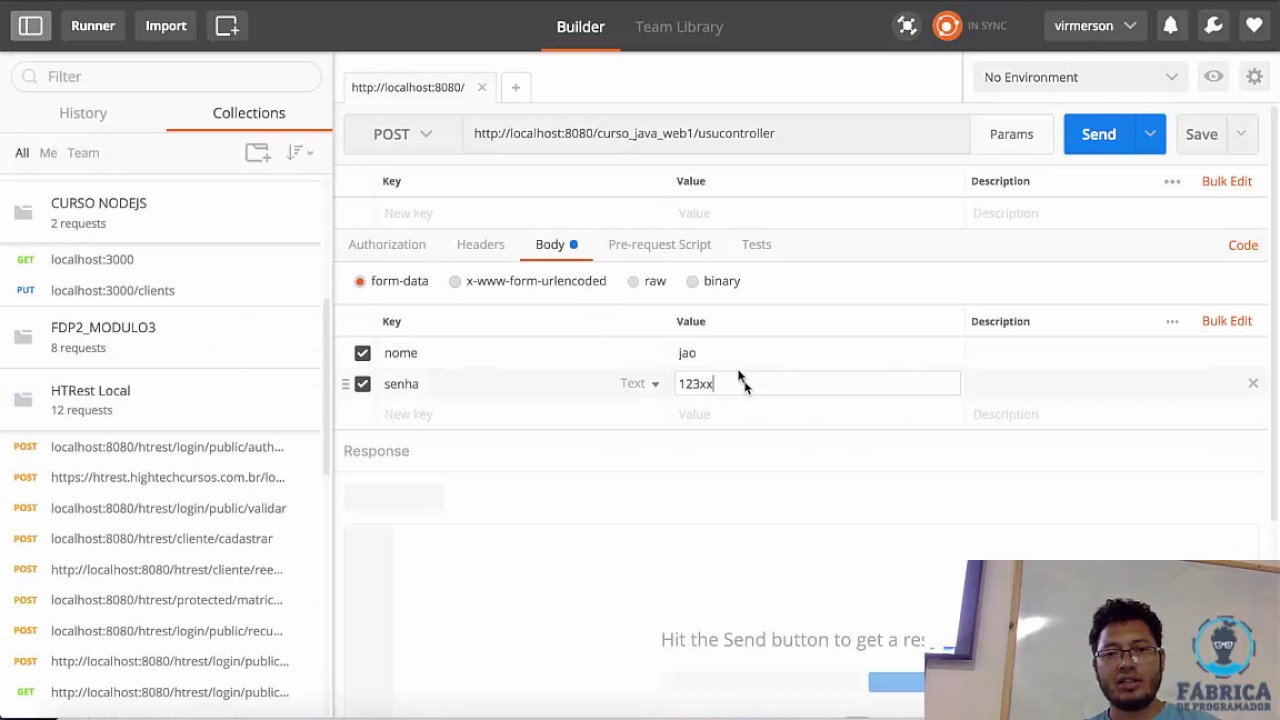Image resolution: width=1280 pixels, height=720 pixels.
Task: Toggle the sidebar panel icon
Action: coord(31,26)
